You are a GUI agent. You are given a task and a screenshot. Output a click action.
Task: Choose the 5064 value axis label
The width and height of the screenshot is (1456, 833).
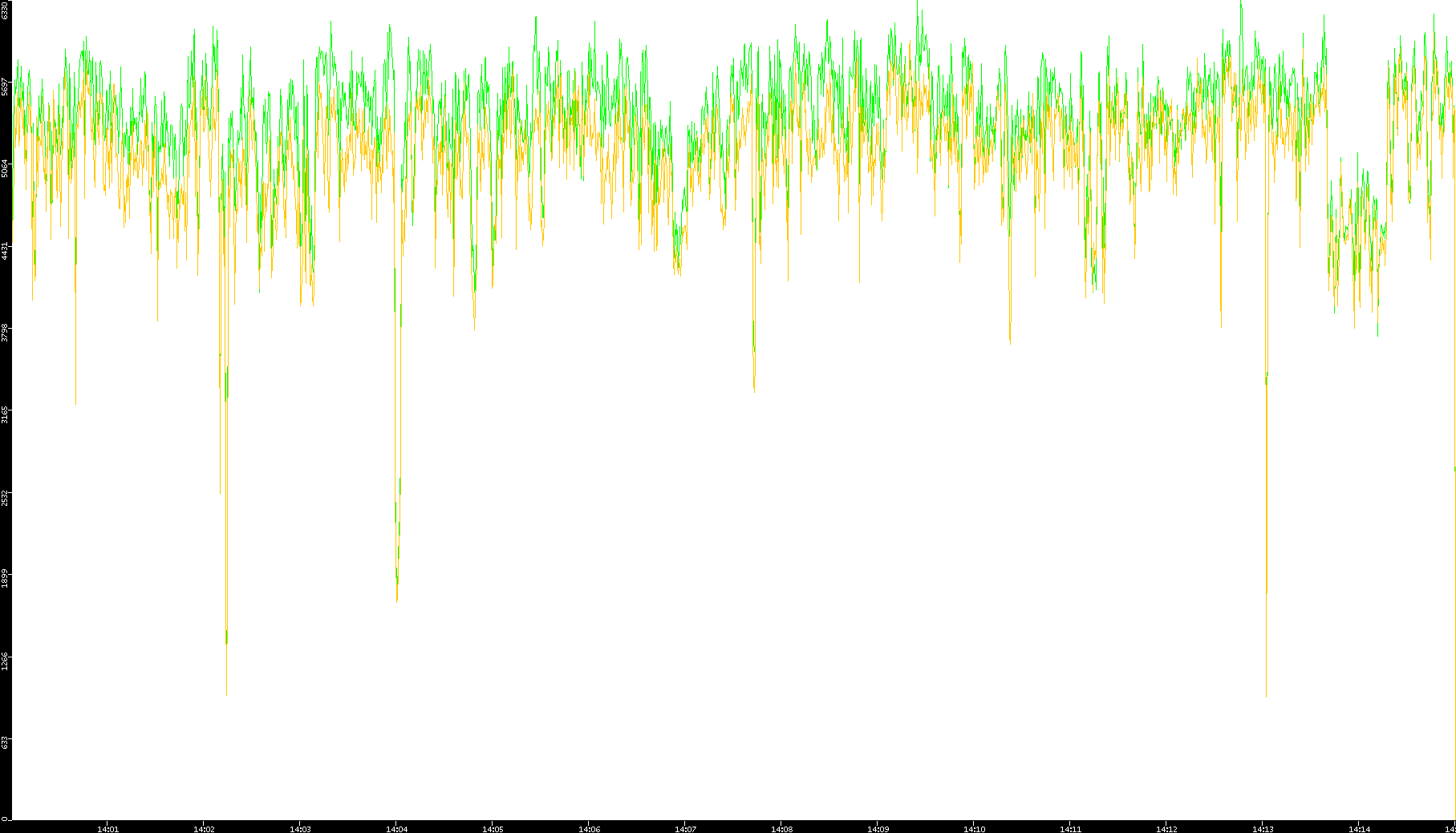pos(5,168)
